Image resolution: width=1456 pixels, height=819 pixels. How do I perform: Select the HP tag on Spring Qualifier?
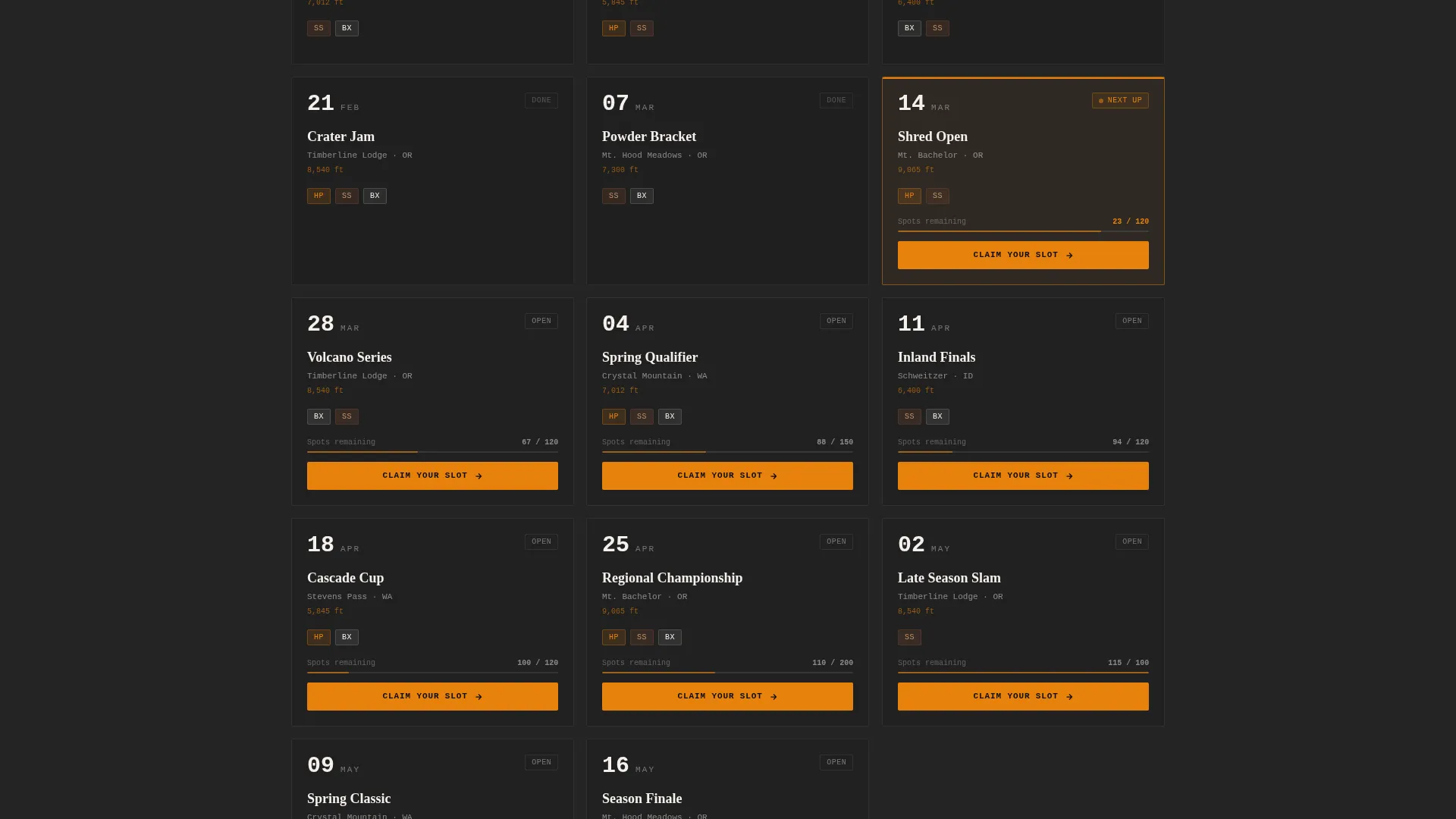pos(613,417)
